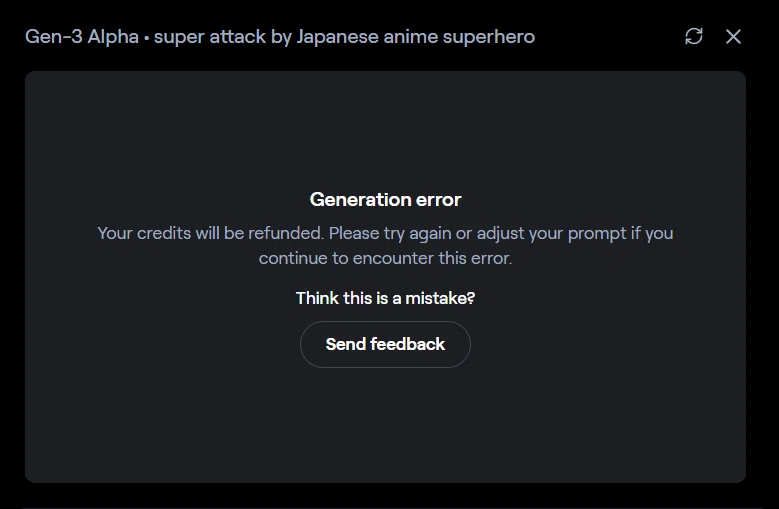Click the Gen-3 Alpha model label
Viewport: 779px width, 509px height.
tap(82, 37)
